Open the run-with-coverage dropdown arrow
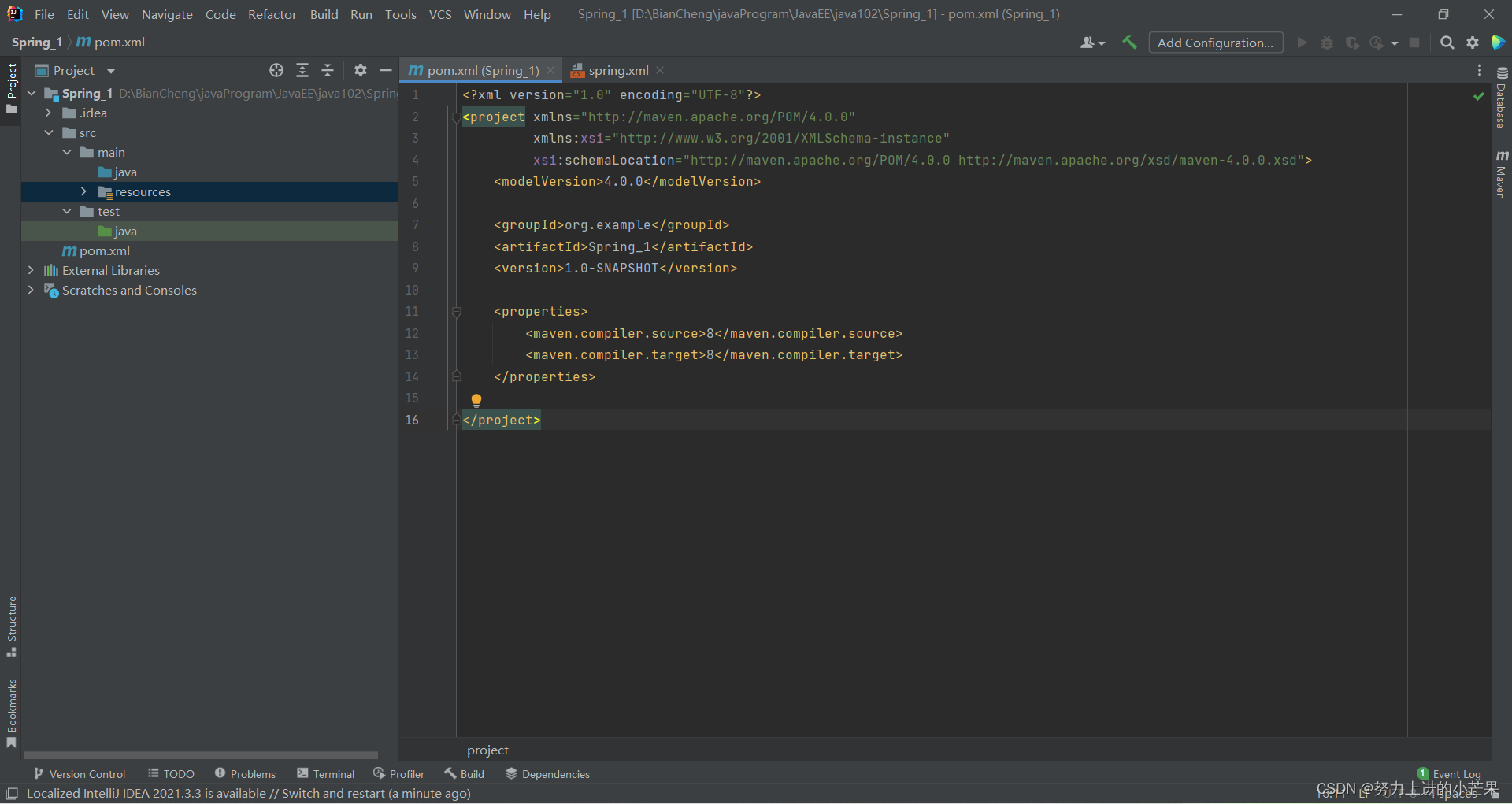The width and height of the screenshot is (1512, 804). pos(1395,43)
